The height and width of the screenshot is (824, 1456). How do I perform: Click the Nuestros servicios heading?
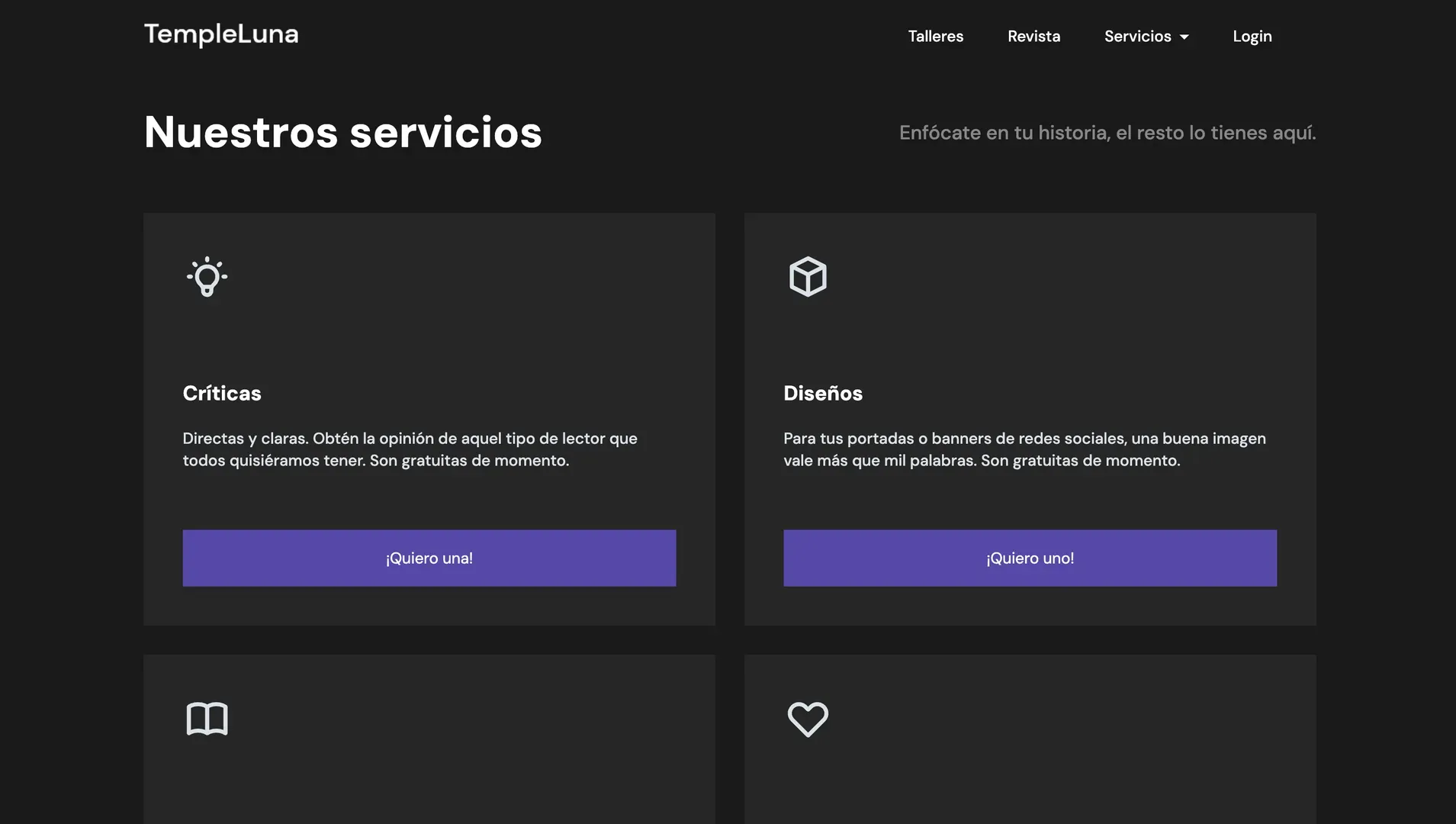(342, 132)
